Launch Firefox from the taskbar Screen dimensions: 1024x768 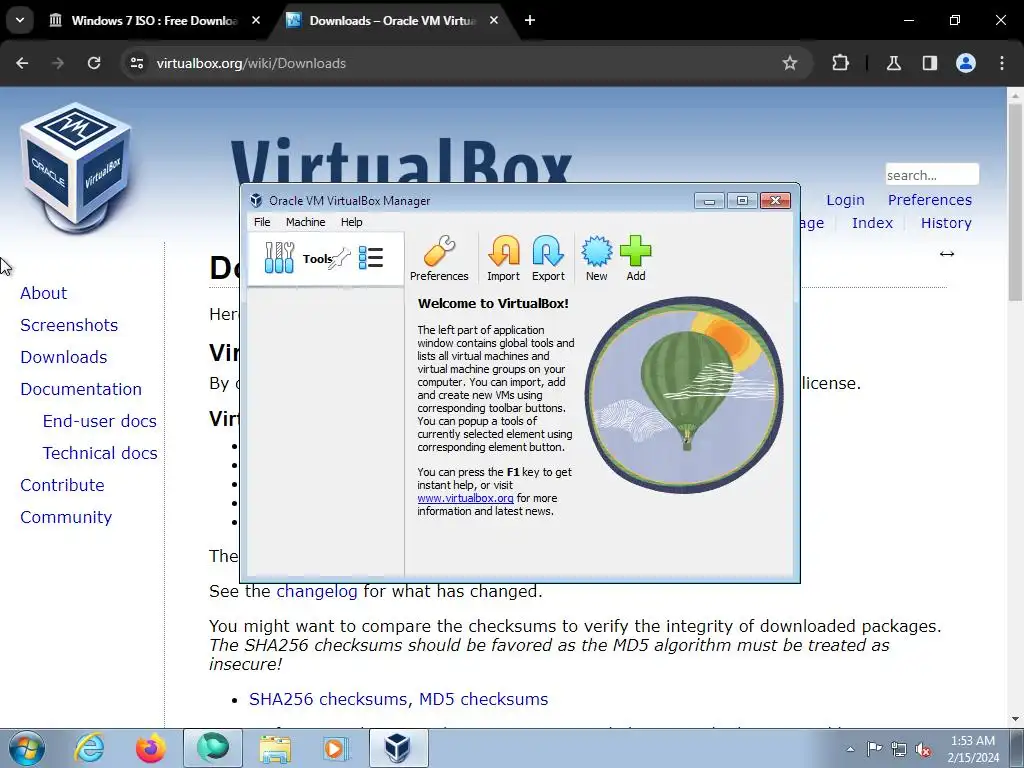pyautogui.click(x=150, y=748)
